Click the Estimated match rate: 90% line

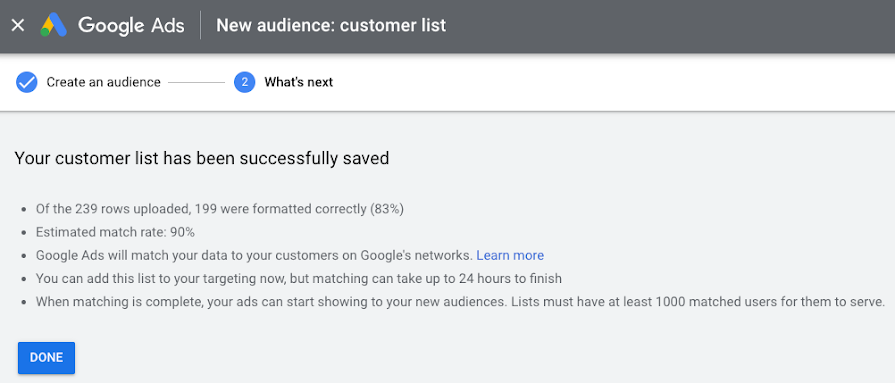tap(115, 232)
